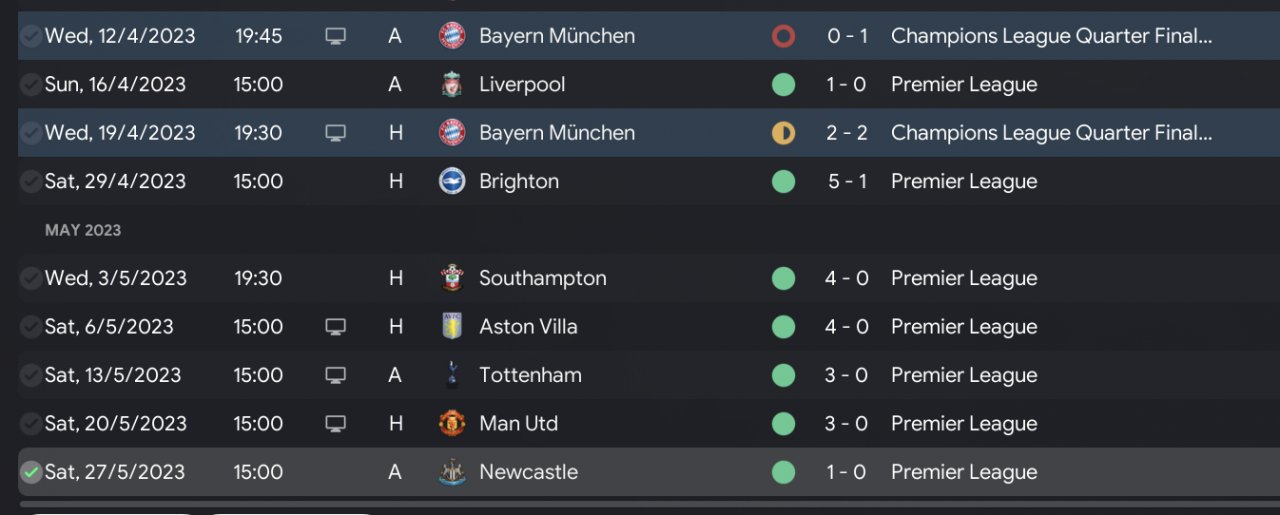Click TV icon on 19/4/2023 Bayern match

[335, 133]
